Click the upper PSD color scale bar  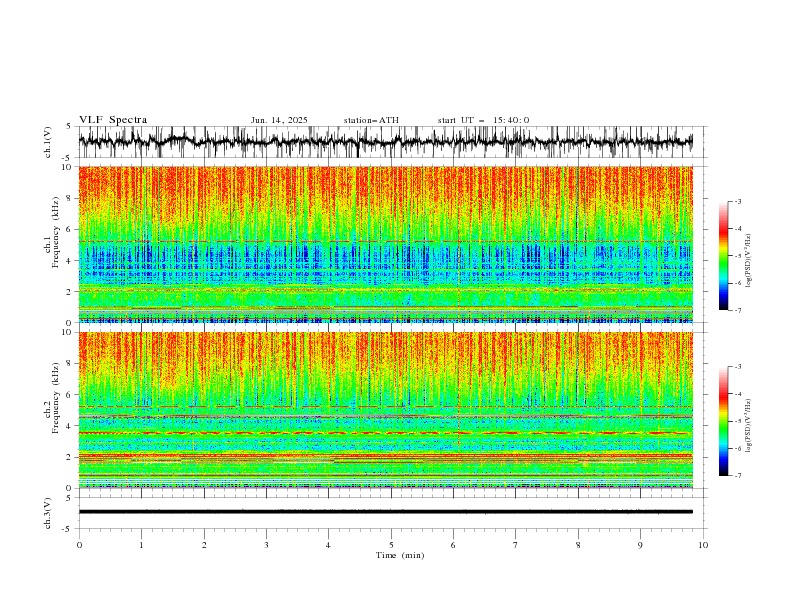pos(723,256)
